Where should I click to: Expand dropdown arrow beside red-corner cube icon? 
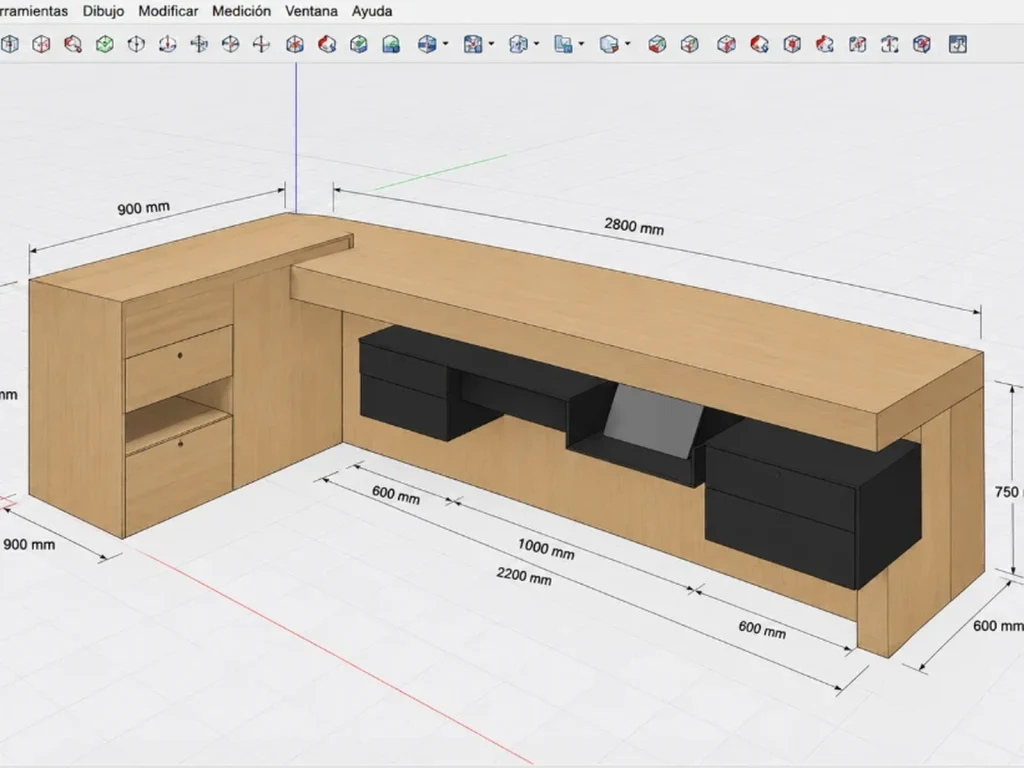(628, 44)
